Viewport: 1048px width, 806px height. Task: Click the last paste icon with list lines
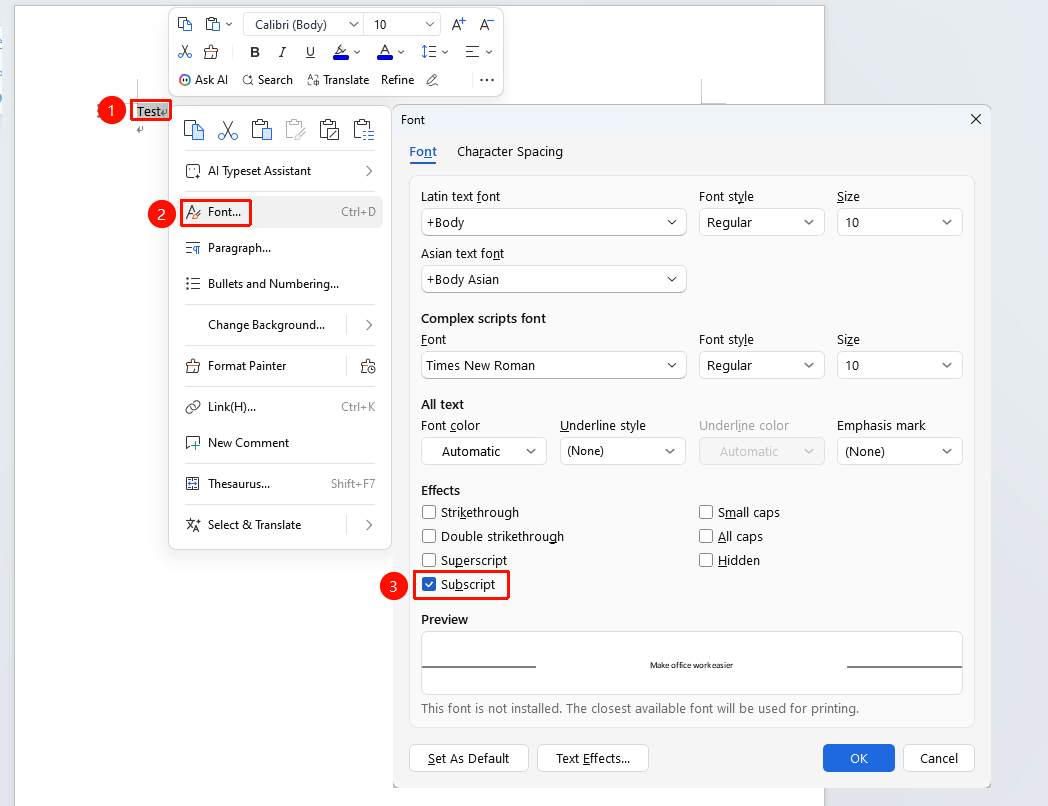pos(364,130)
